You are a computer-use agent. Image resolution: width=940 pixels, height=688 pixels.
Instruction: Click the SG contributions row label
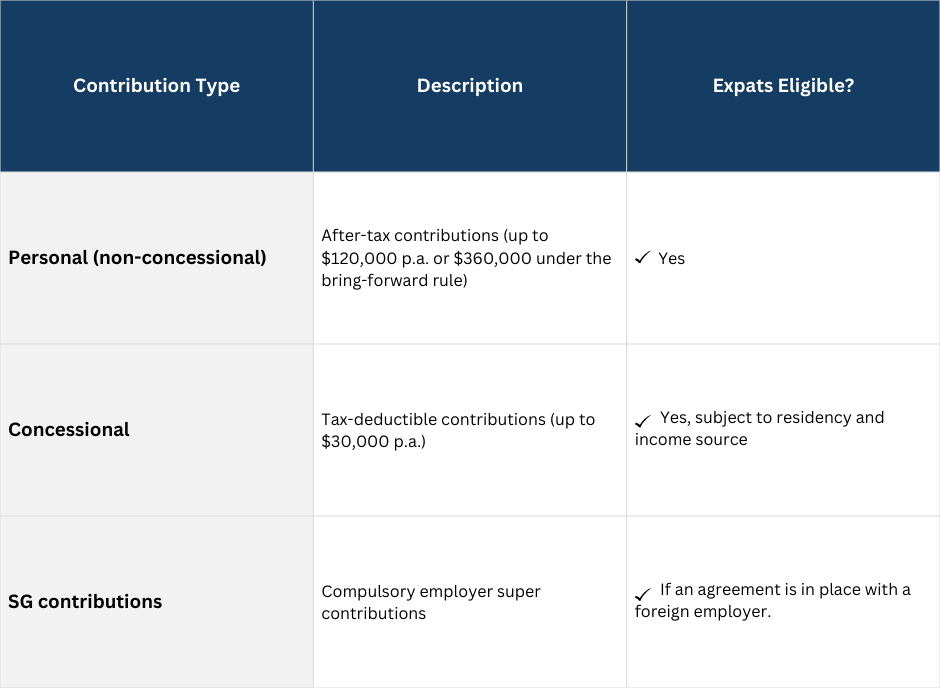click(85, 602)
